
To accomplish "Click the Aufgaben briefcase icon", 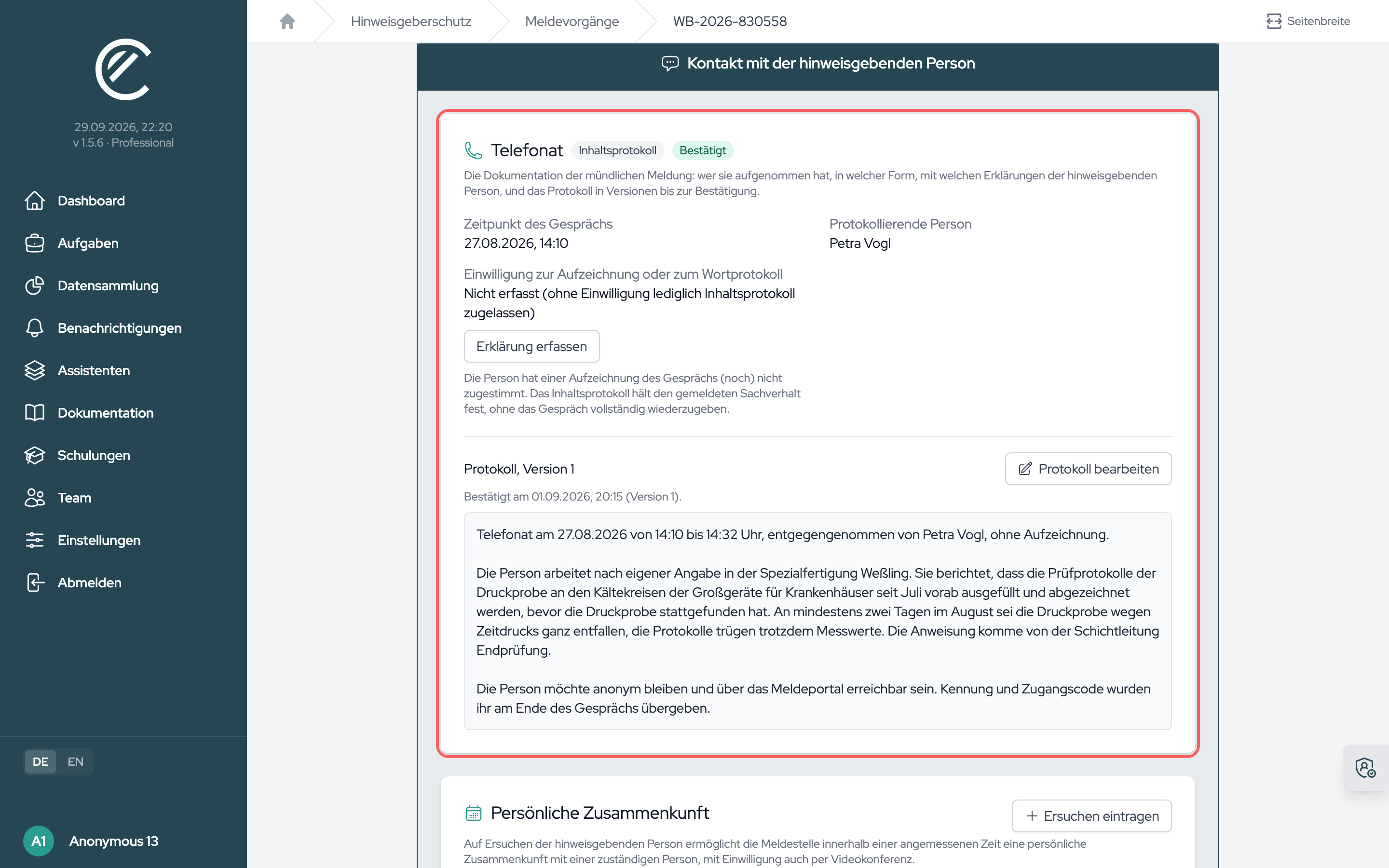I will [34, 243].
